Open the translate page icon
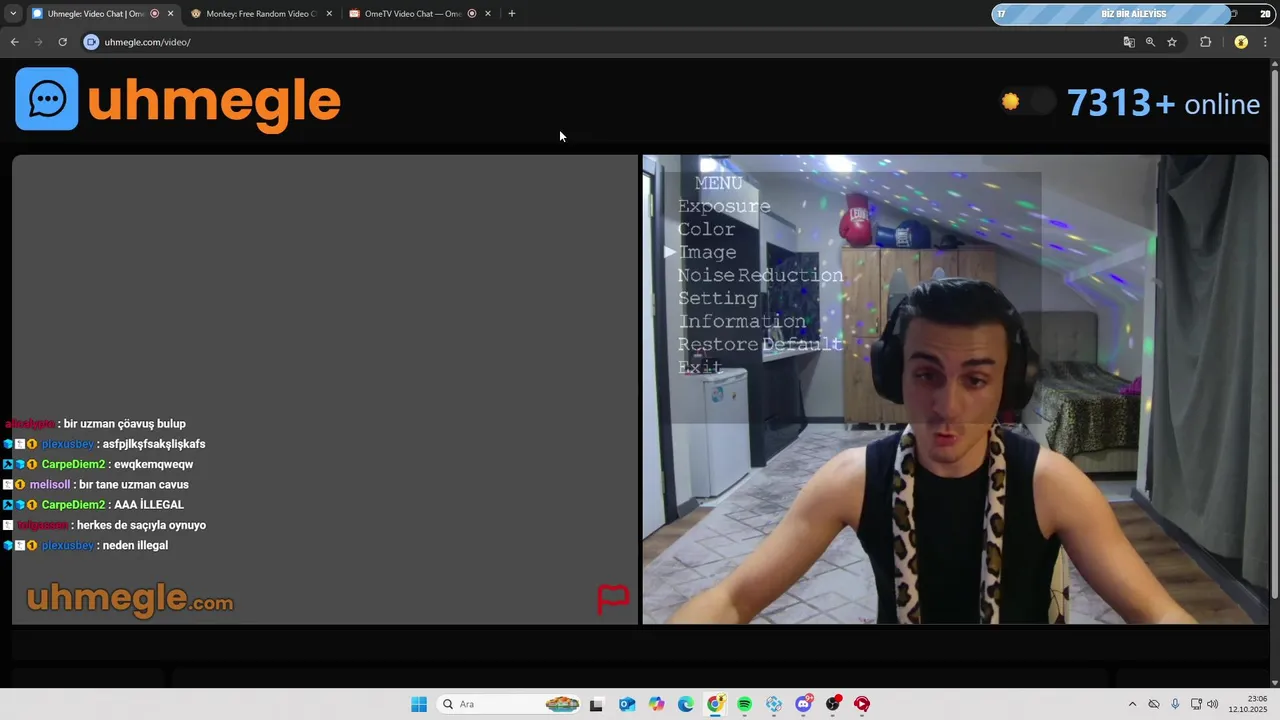Image resolution: width=1280 pixels, height=720 pixels. tap(1129, 42)
